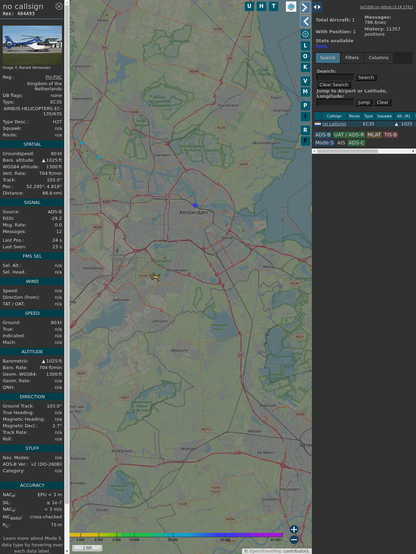Screen dimensions: 416x554
Task: Open the Columns tab
Action: click(378, 58)
